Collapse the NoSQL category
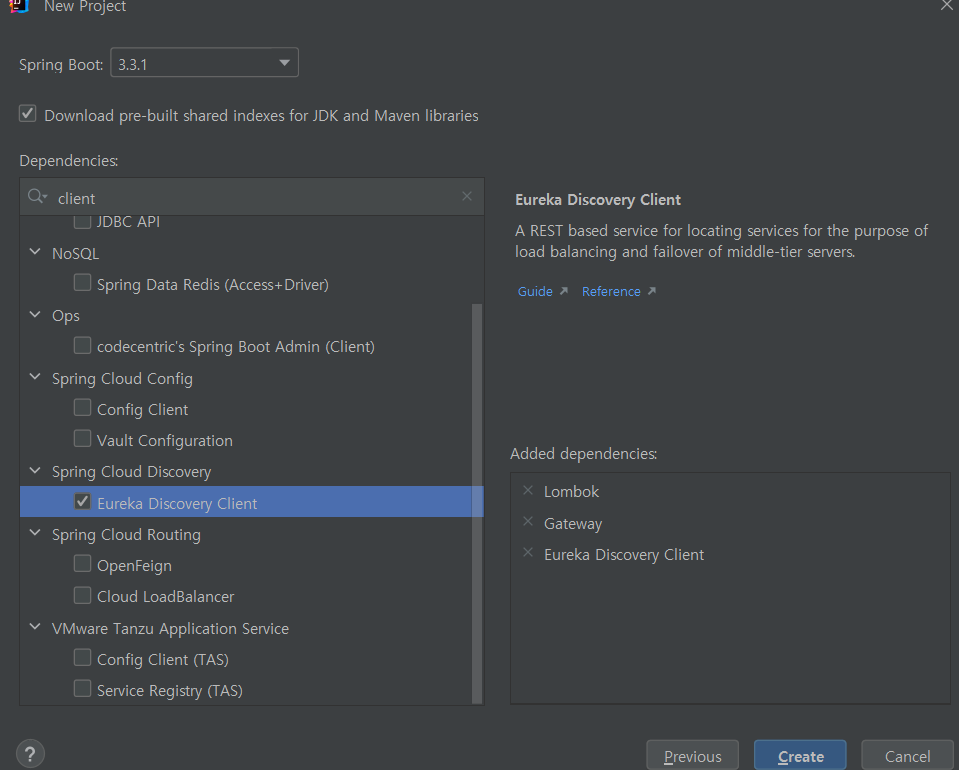 point(35,252)
